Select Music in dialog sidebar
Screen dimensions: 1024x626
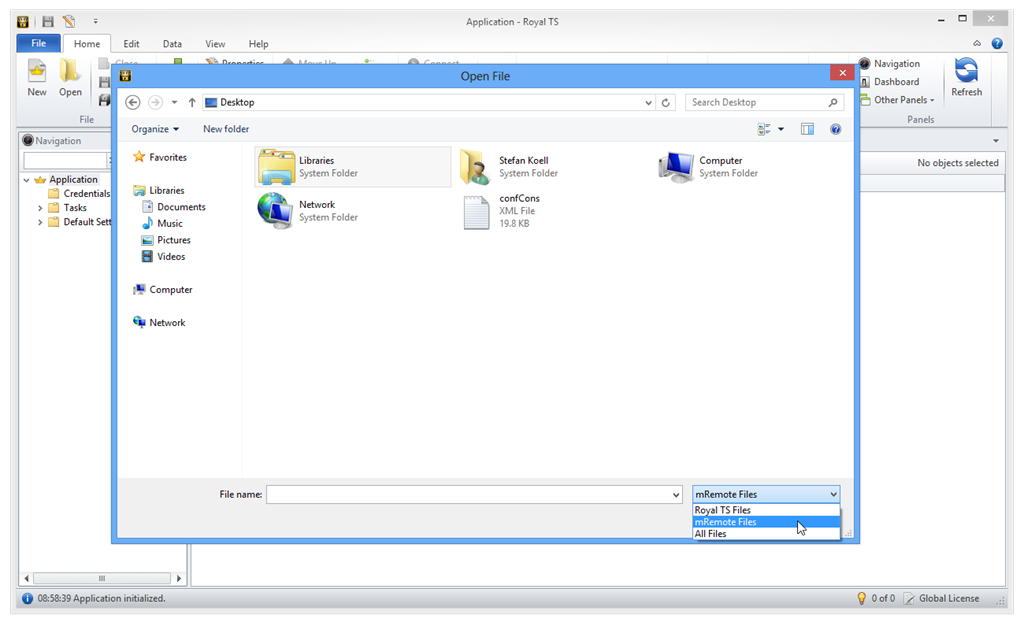162,223
